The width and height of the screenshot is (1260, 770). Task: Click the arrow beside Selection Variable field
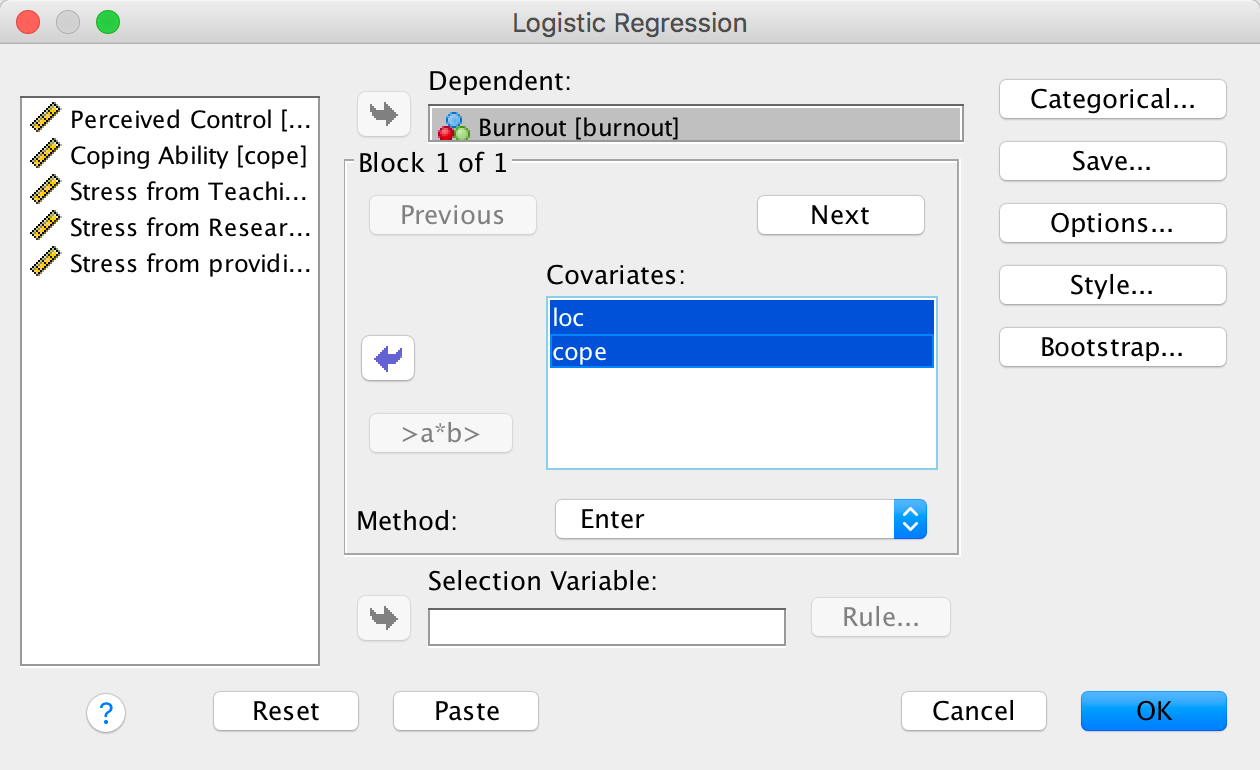[384, 618]
